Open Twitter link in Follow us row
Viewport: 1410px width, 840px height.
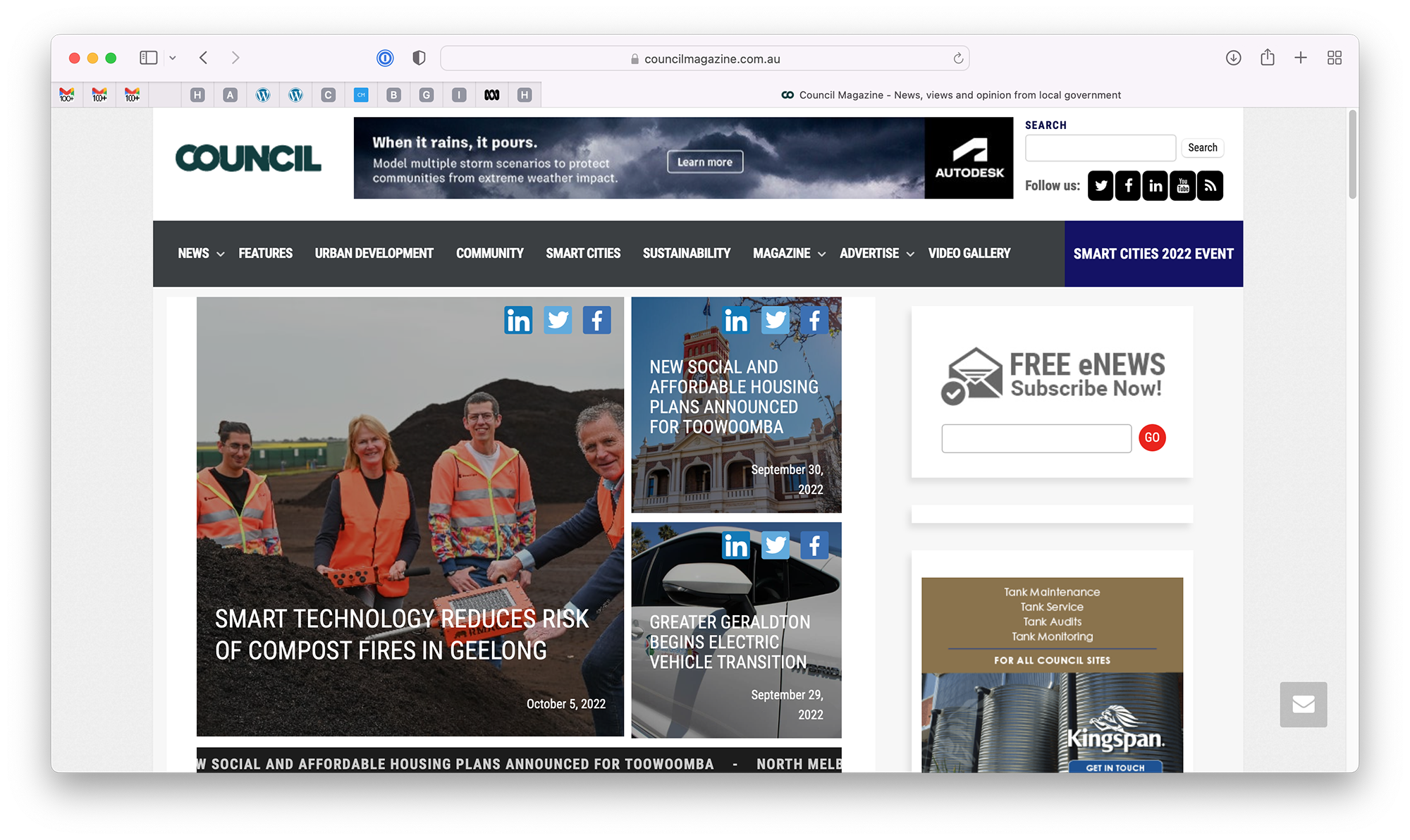point(1100,186)
